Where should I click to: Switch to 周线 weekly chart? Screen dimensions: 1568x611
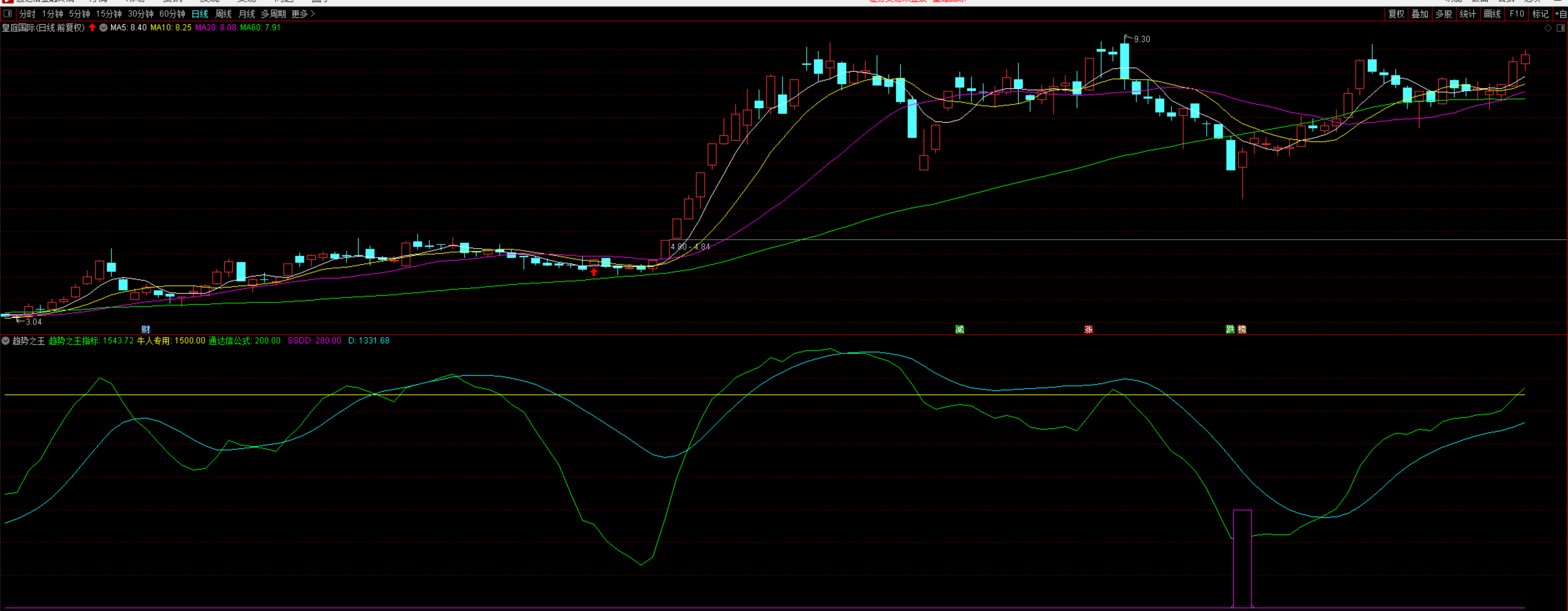click(x=223, y=13)
